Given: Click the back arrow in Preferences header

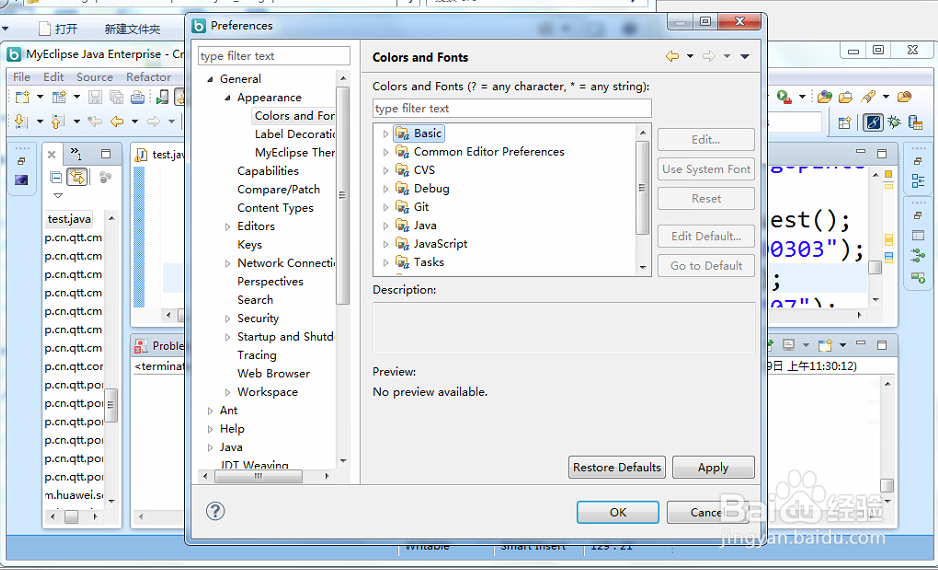Looking at the screenshot, I should pos(672,56).
